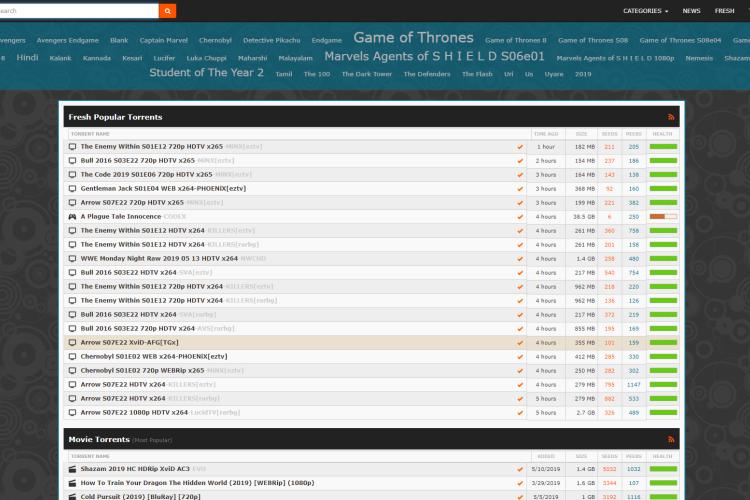Click verified checkmark on Arrow S07E22 XviD-AFG row

(x=520, y=343)
